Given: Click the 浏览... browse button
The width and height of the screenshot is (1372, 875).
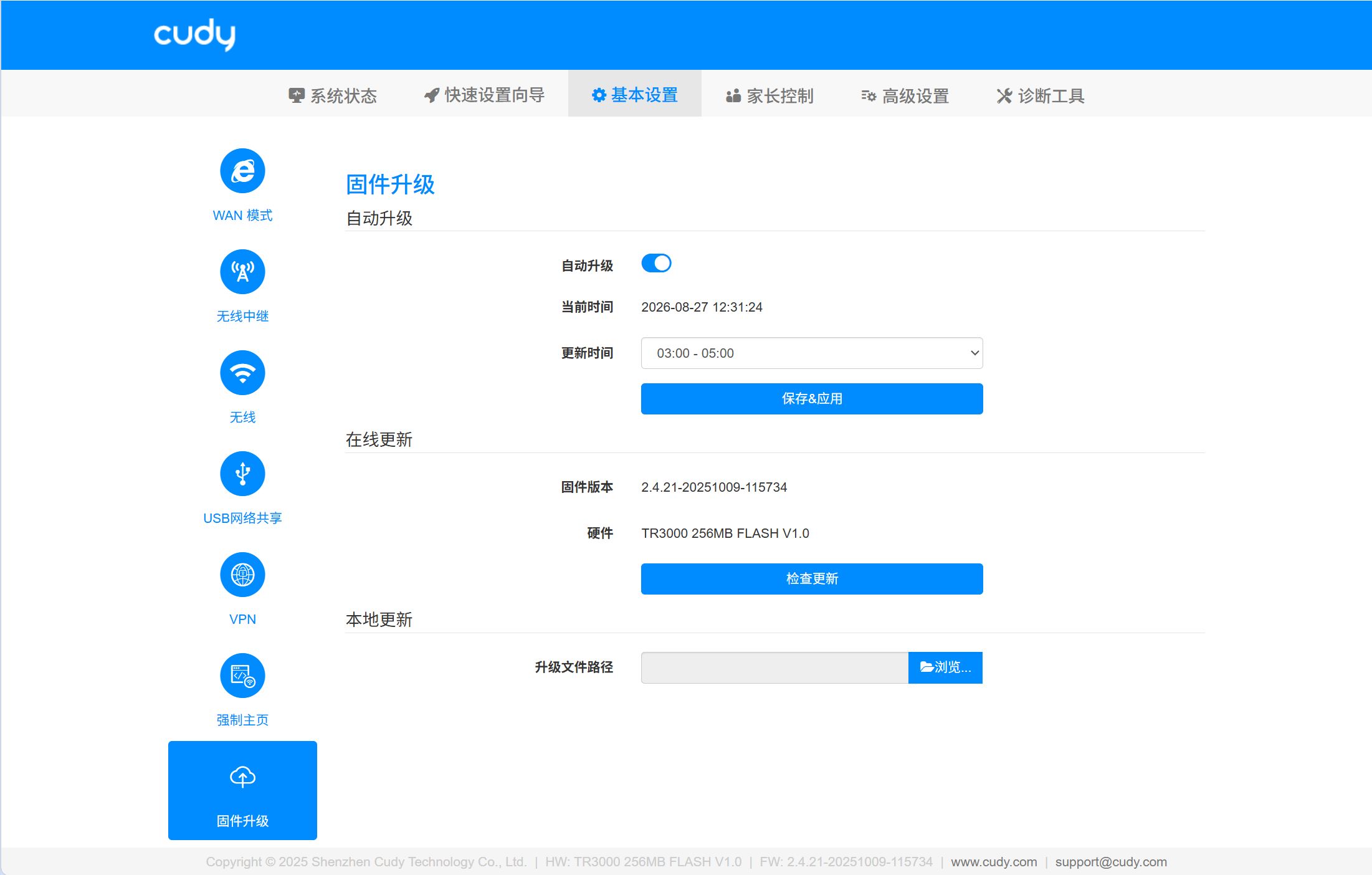Looking at the screenshot, I should coord(945,667).
